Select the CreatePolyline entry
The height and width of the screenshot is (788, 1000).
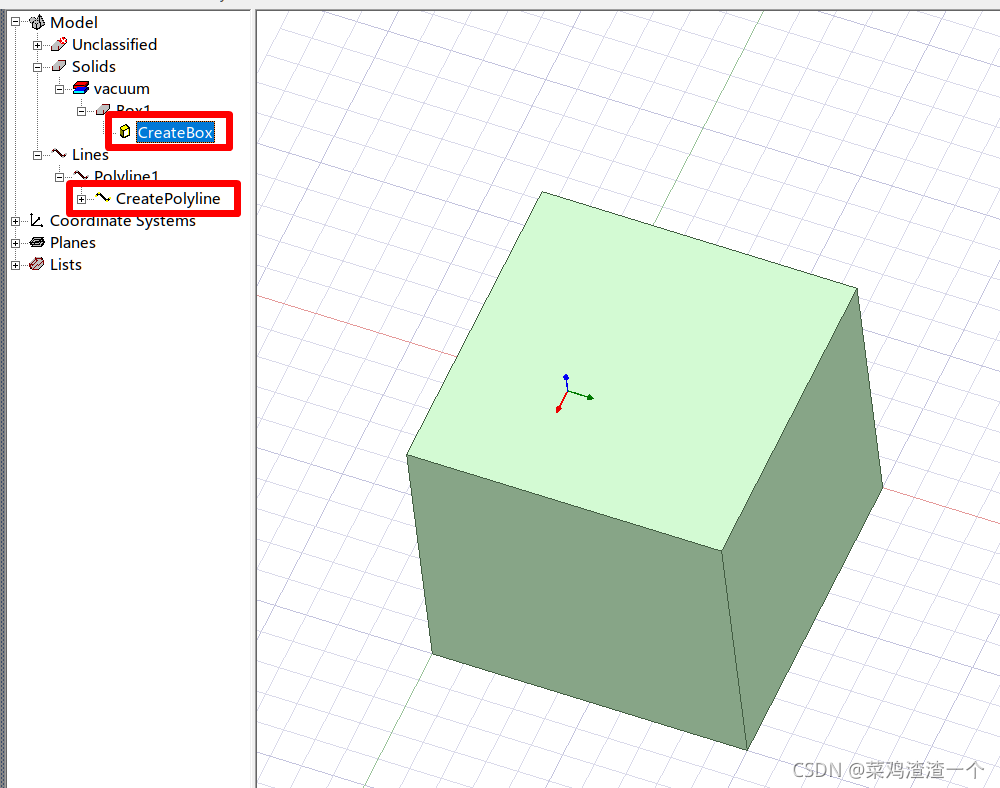168,198
